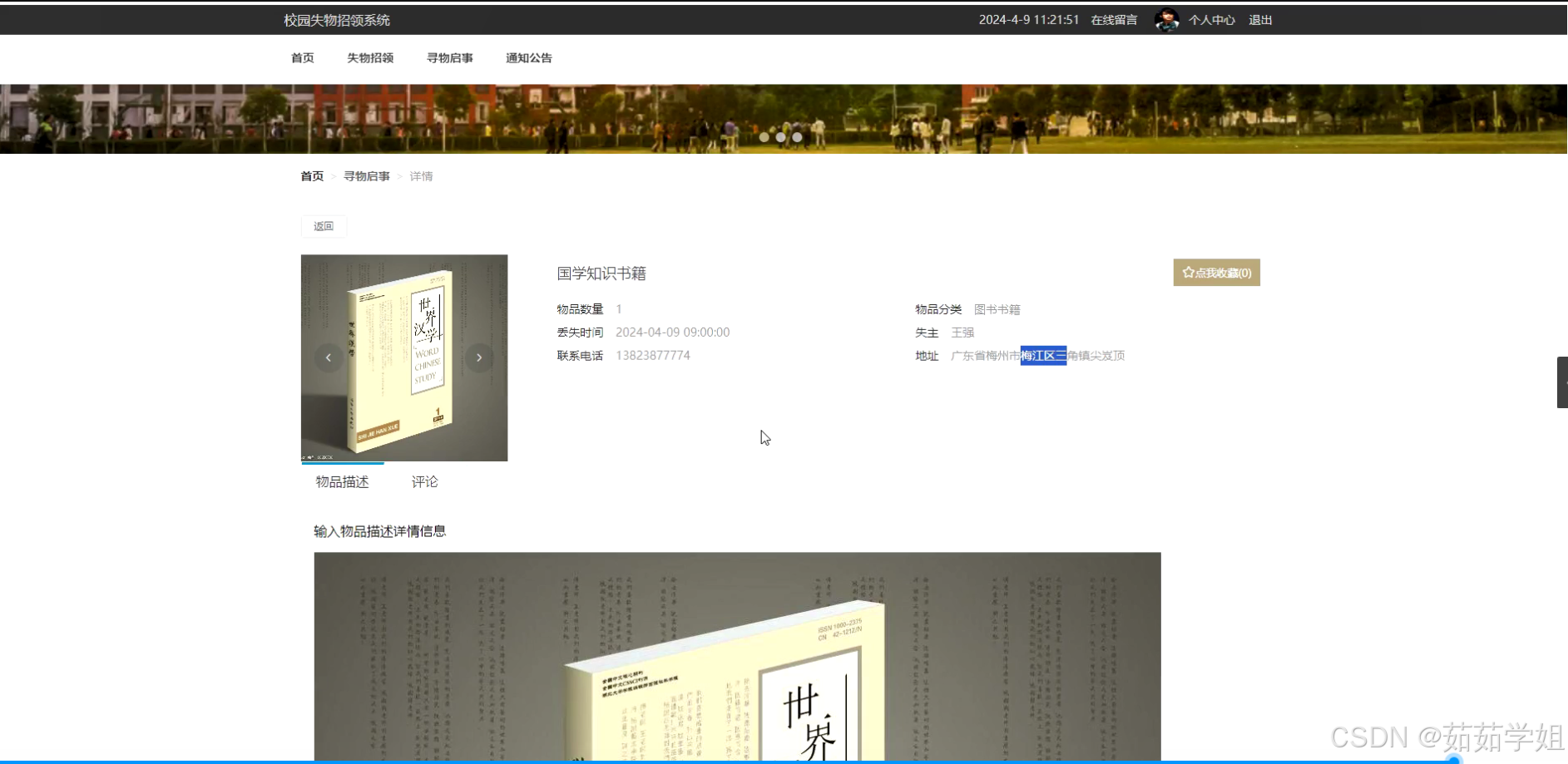Click large book image in description
Image resolution: width=1568 pixels, height=764 pixels.
737,657
